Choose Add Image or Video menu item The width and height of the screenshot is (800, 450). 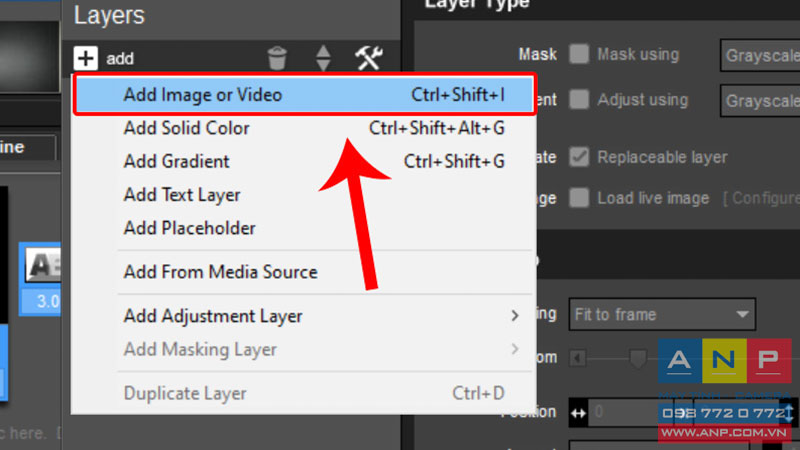pyautogui.click(x=305, y=95)
